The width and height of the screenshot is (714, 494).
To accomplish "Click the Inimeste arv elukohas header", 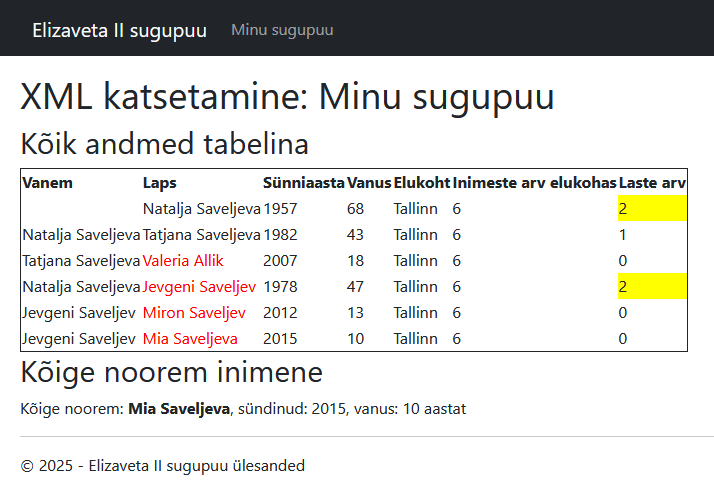I will [x=534, y=183].
